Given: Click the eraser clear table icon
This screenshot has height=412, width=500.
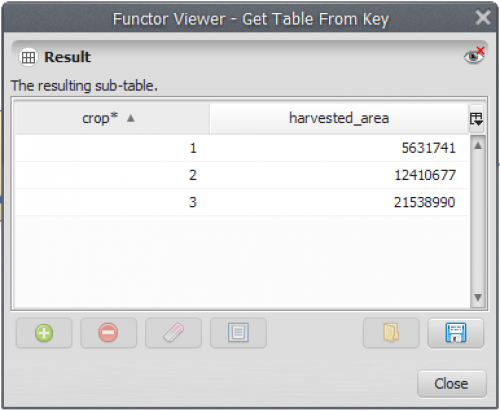Looking at the screenshot, I should coord(173,333).
